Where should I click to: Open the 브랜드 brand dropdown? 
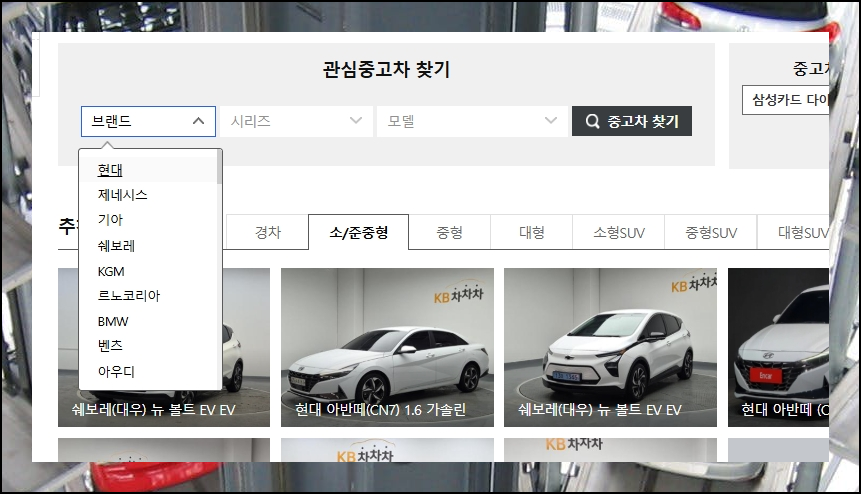click(148, 121)
